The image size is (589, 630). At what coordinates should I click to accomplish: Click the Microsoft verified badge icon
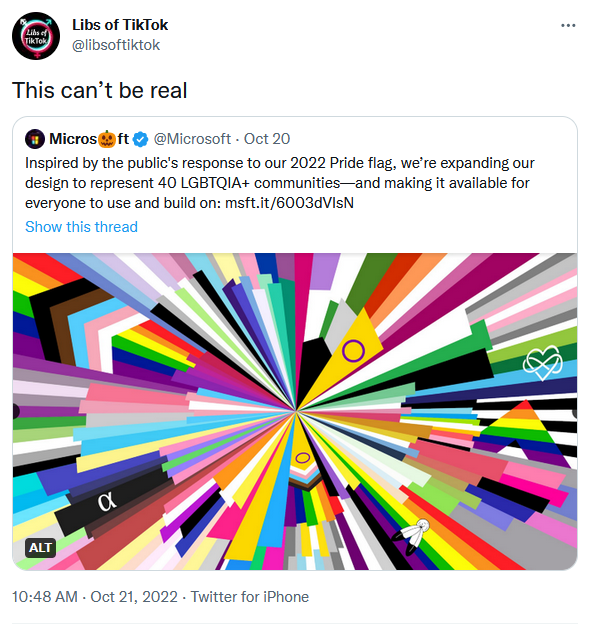pyautogui.click(x=141, y=139)
